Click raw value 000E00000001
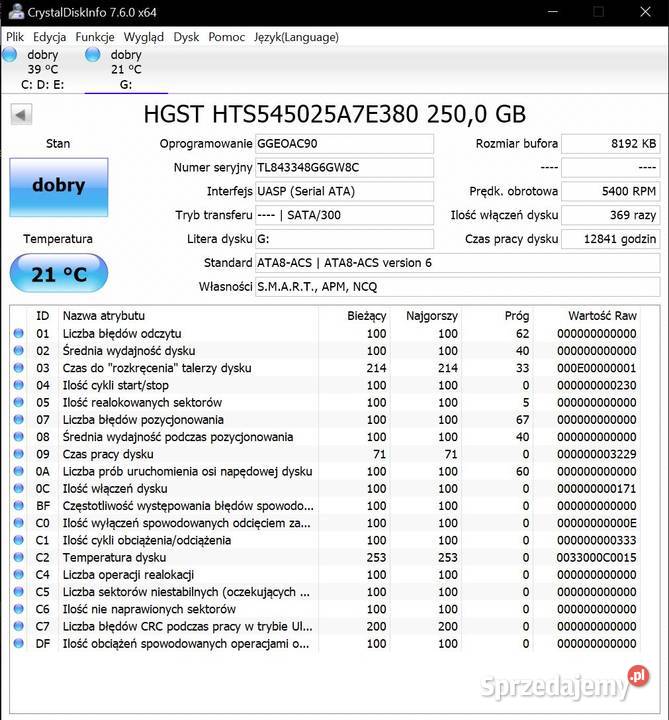The height and width of the screenshot is (720, 669). click(x=596, y=368)
